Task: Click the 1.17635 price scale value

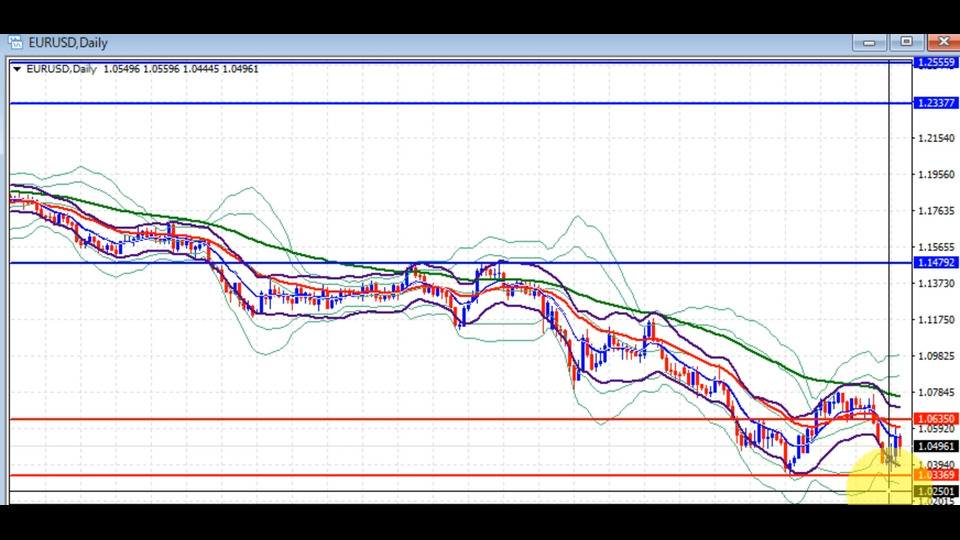Action: (x=936, y=211)
